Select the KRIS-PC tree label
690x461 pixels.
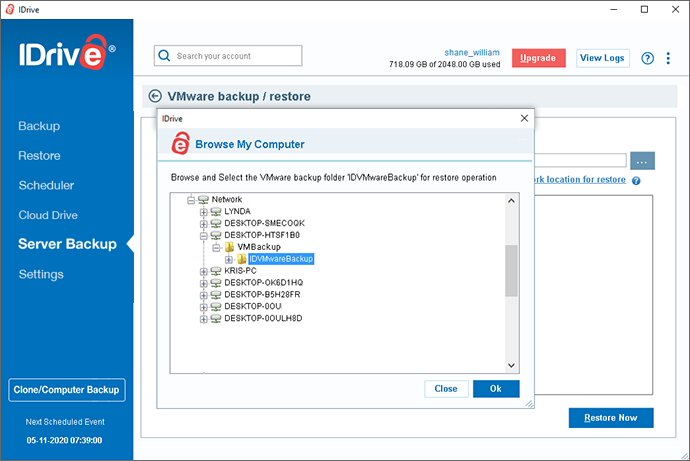click(240, 271)
